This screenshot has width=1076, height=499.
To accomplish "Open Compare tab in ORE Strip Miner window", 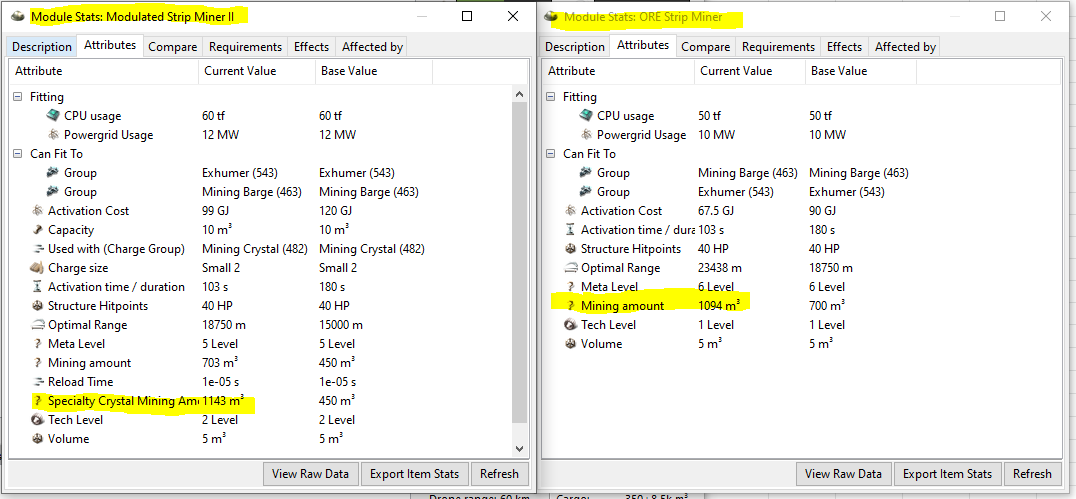I will pos(705,47).
